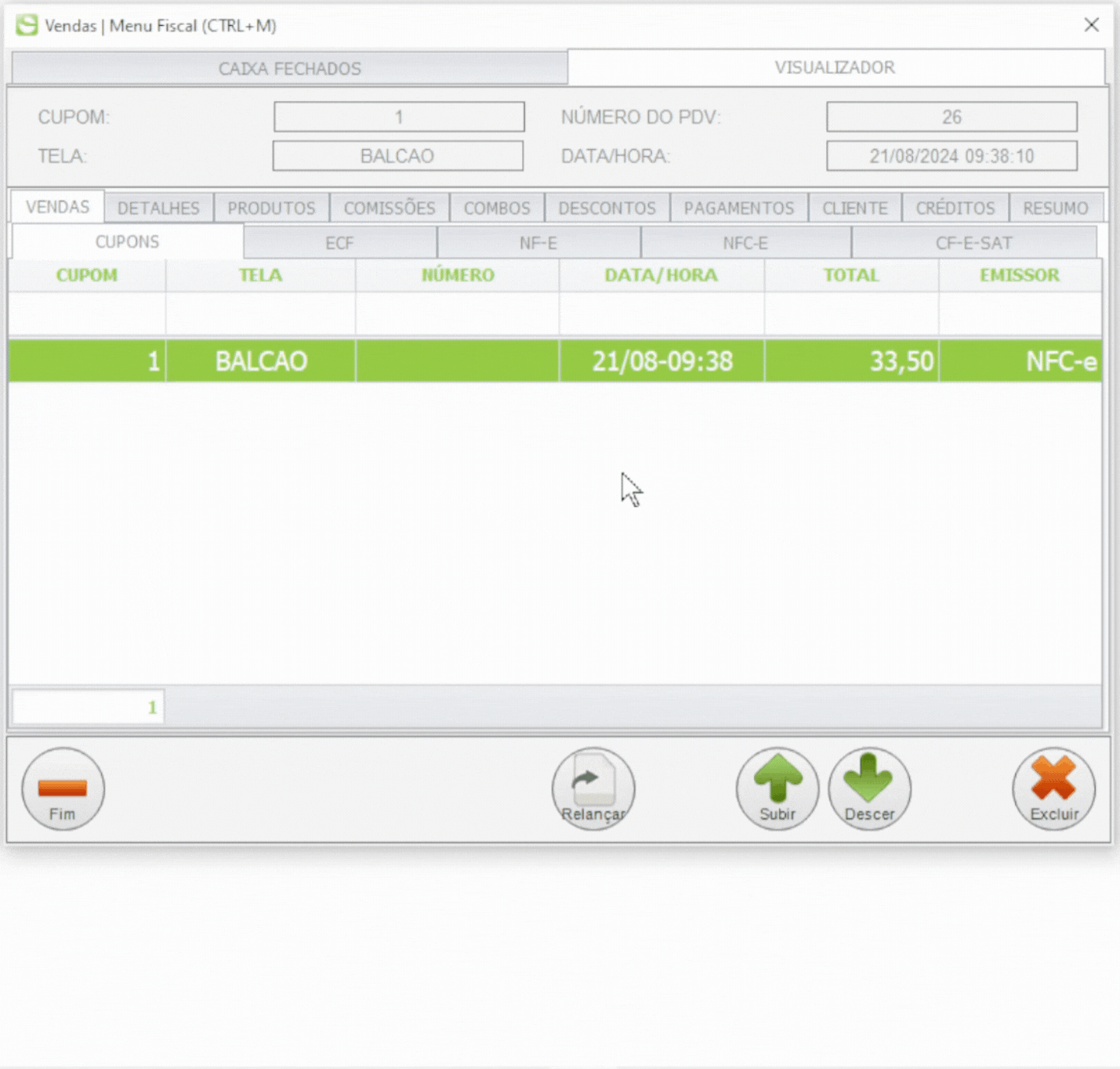Click the TOTAL column header
This screenshot has width=1120, height=1069.
[851, 275]
